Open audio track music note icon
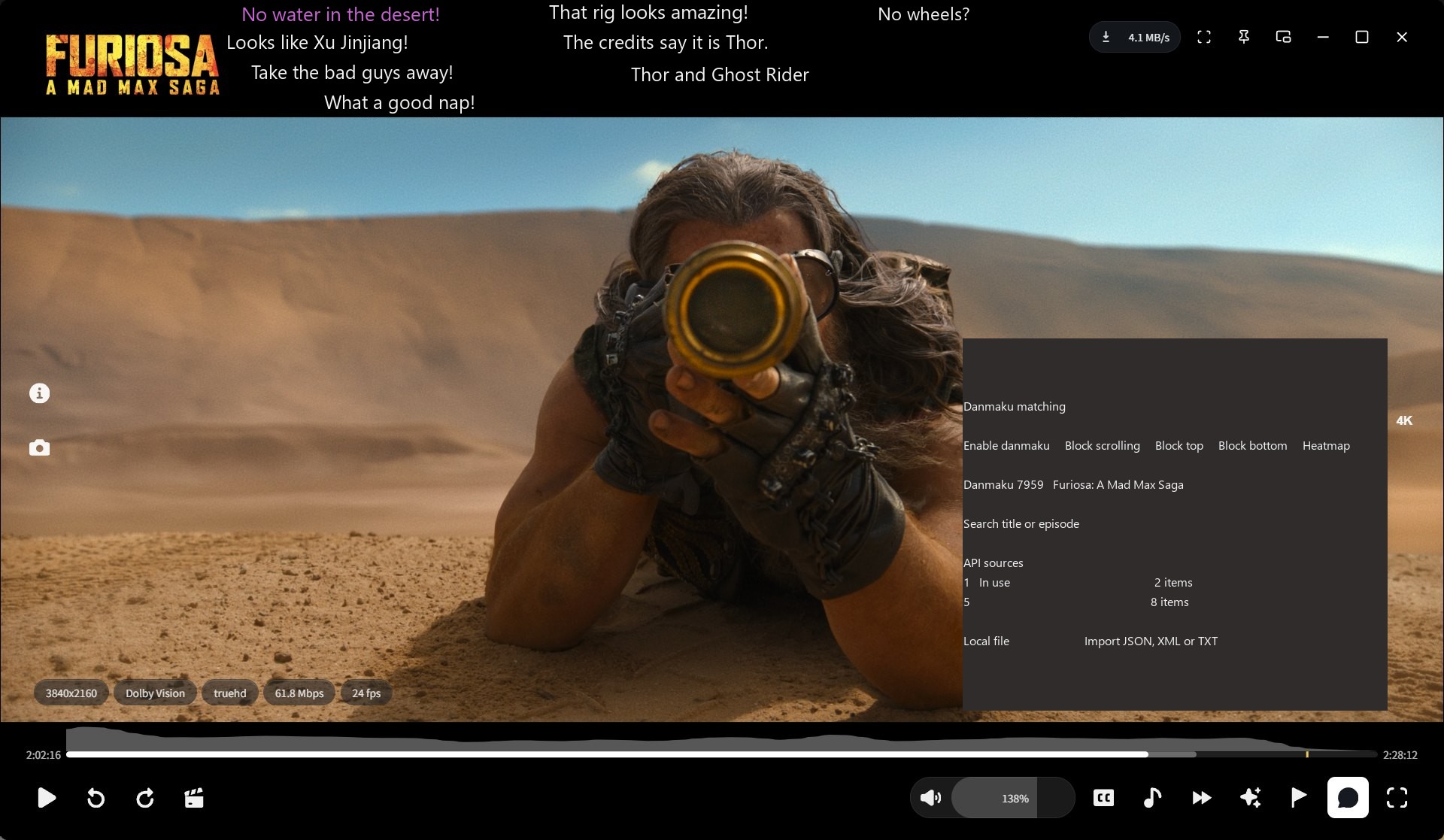This screenshot has height=840, width=1444. [x=1152, y=798]
